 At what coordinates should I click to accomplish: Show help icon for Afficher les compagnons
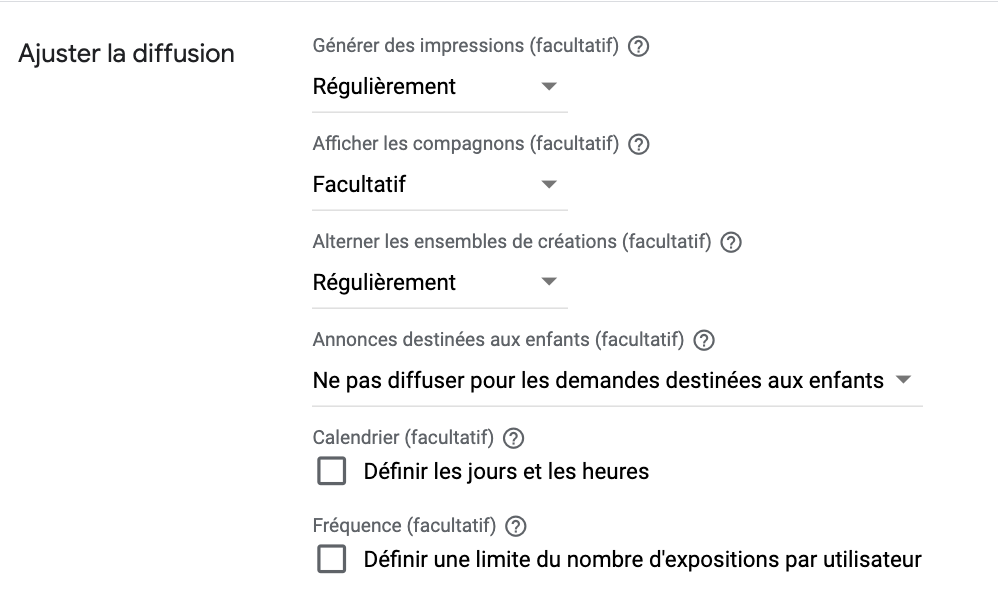[638, 145]
